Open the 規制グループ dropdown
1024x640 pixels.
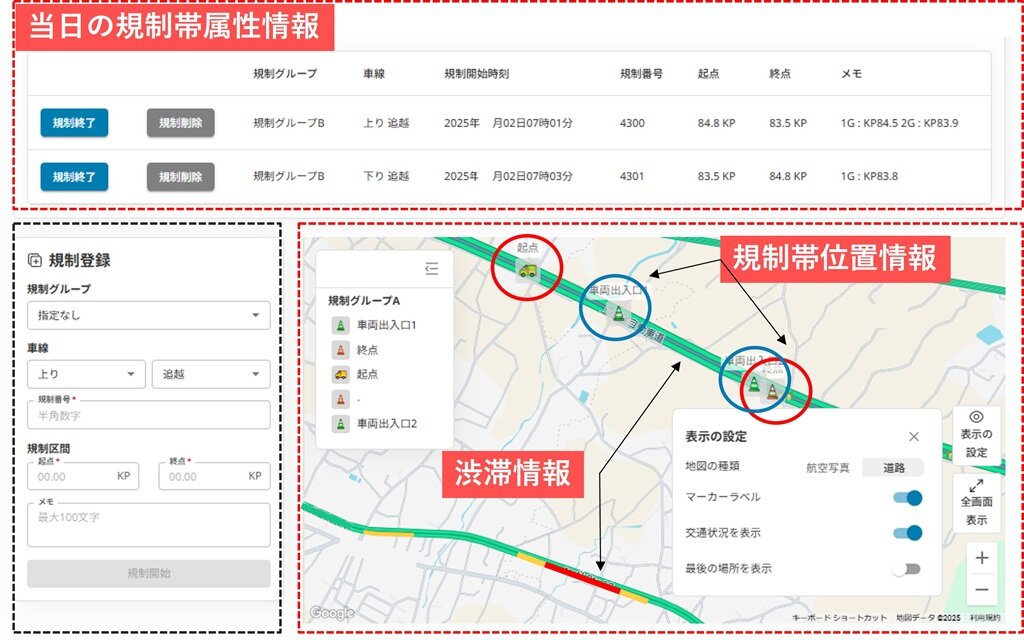148,316
